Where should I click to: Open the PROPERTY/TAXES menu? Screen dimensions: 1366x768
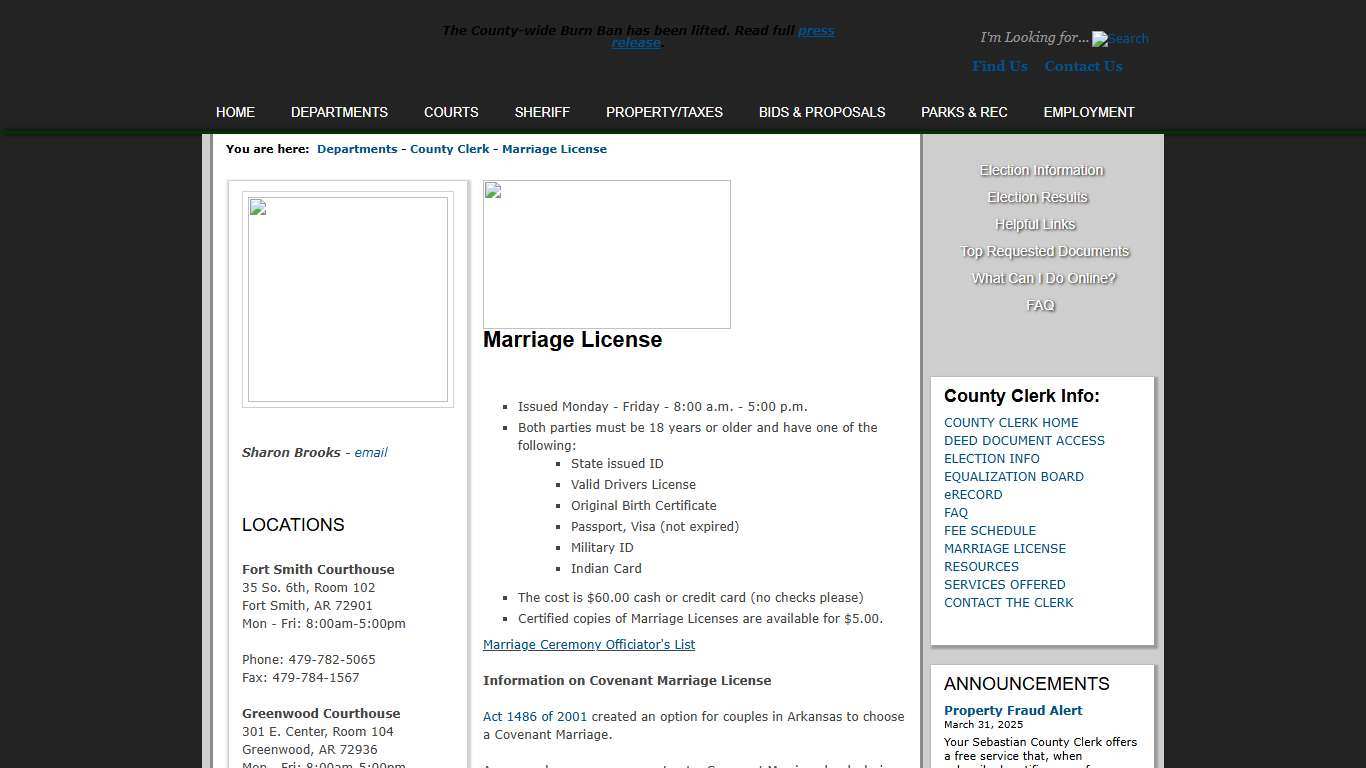(664, 112)
